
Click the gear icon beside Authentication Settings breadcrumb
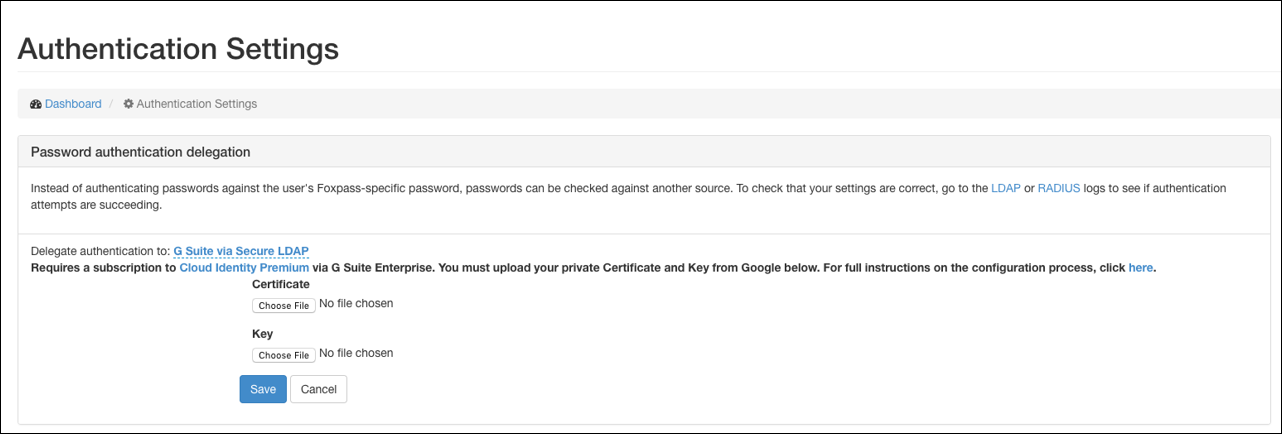pyautogui.click(x=129, y=104)
